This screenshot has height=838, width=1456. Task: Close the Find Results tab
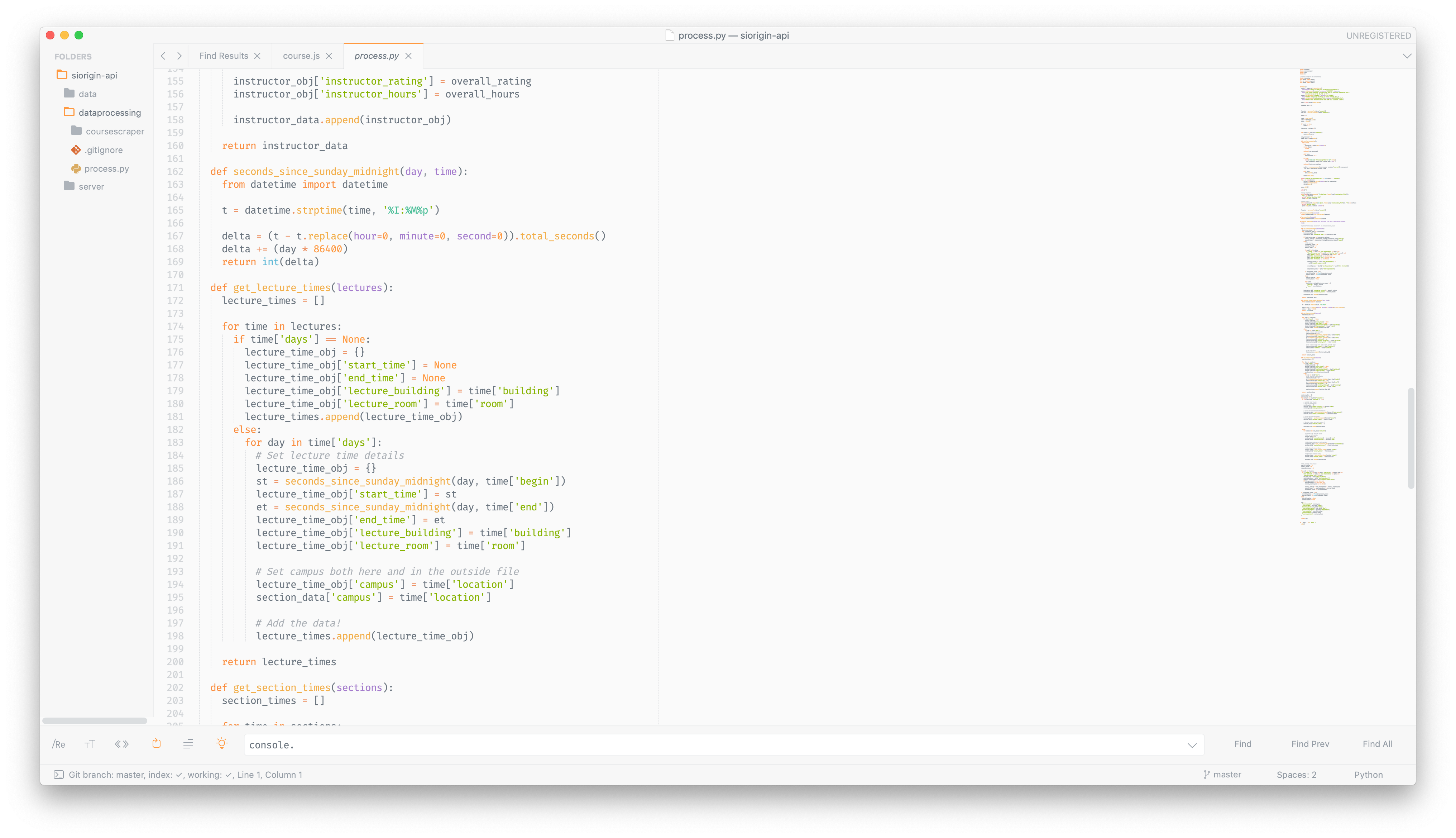click(x=257, y=56)
